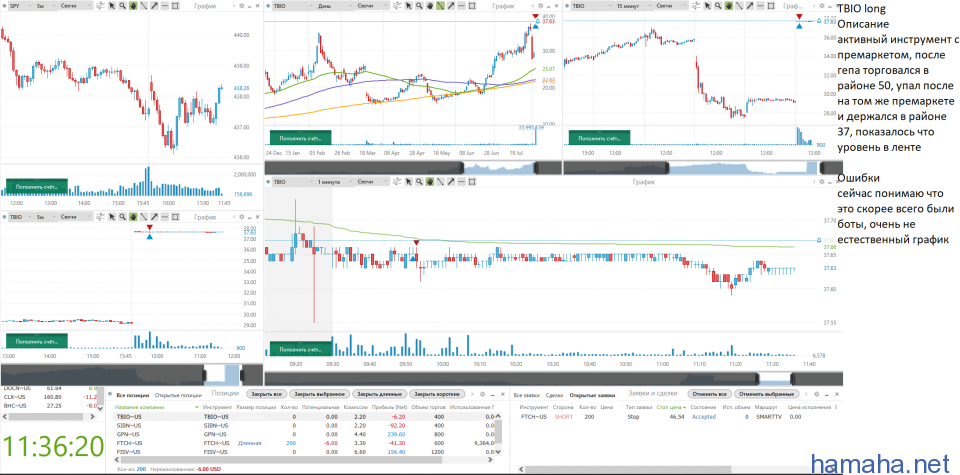
Task: Select the pointer tool in TBIO daily chart
Action: point(409,6)
